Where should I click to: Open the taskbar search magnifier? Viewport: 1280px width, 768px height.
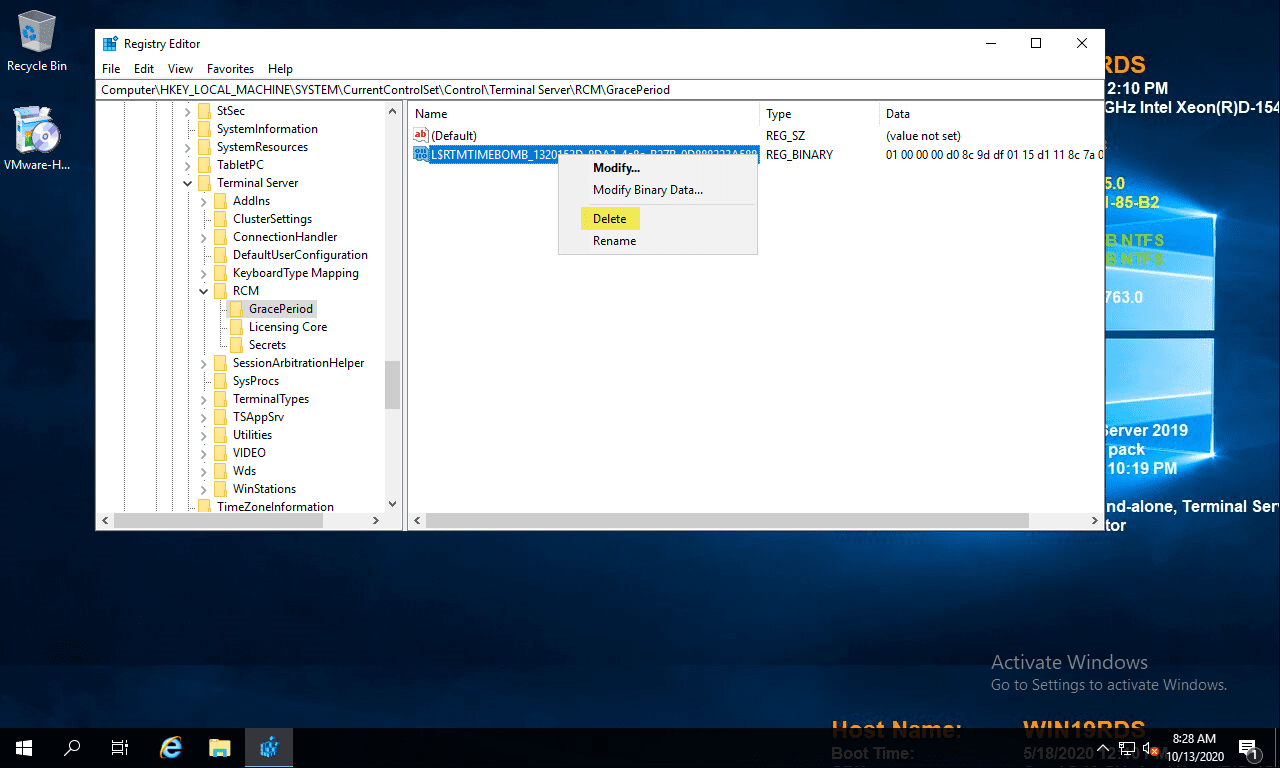click(72, 747)
